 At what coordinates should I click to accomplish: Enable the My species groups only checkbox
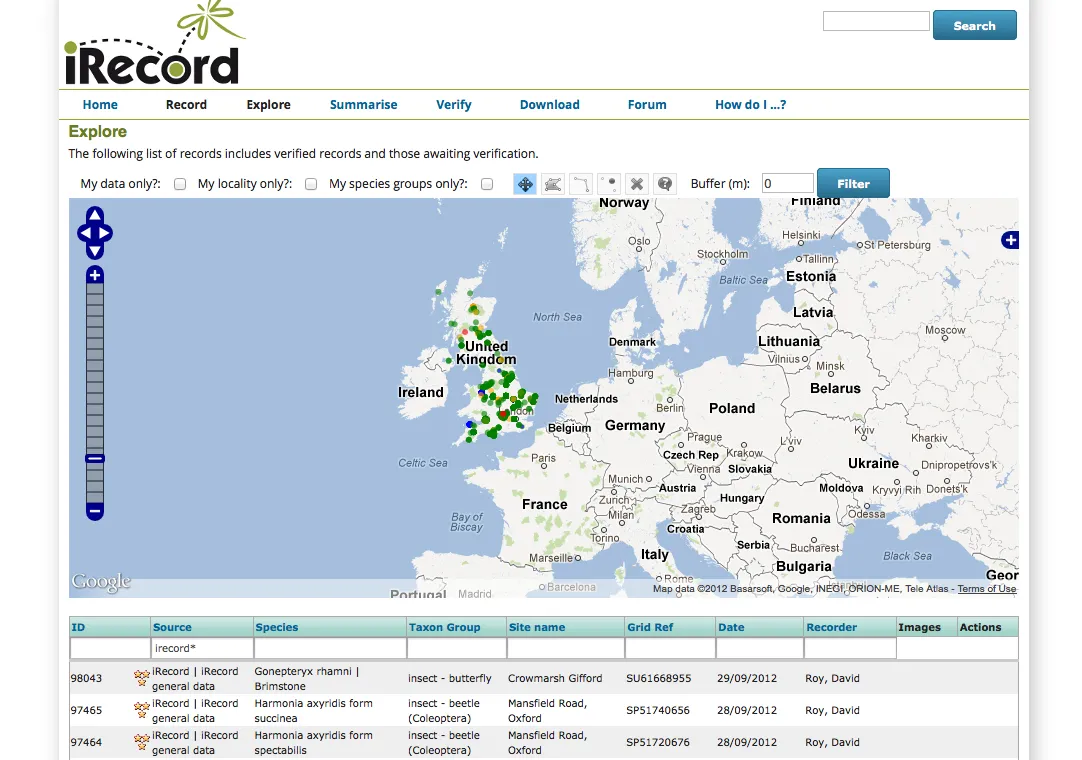(487, 184)
